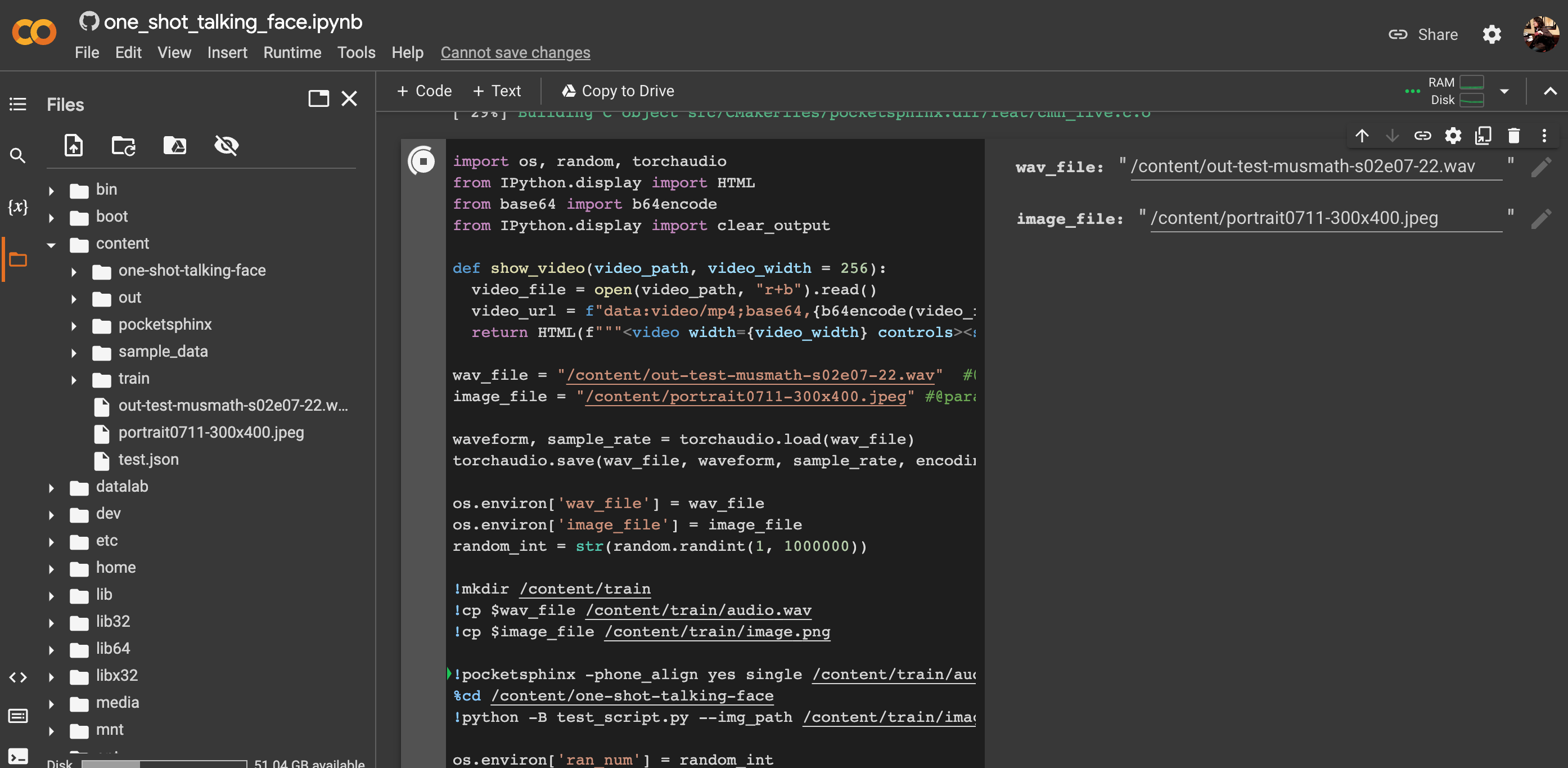Select the out-test-musmath-s02e07-22 wav file
1568x768 pixels.
(232, 406)
